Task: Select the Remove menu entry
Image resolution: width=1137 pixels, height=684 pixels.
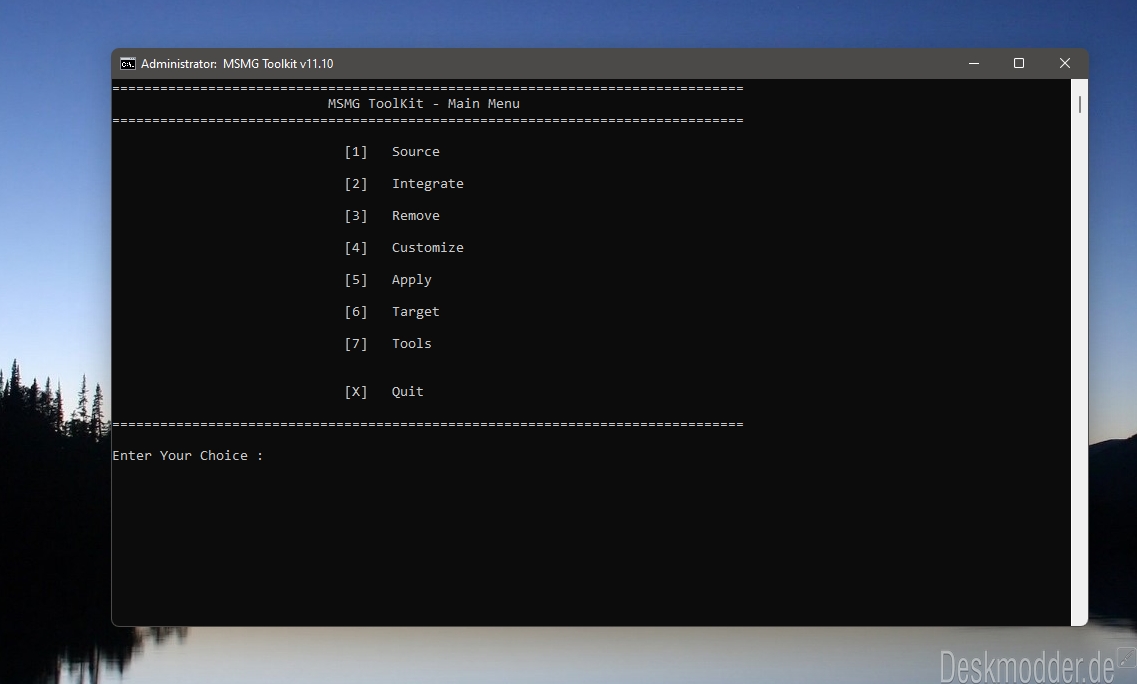Action: point(415,215)
